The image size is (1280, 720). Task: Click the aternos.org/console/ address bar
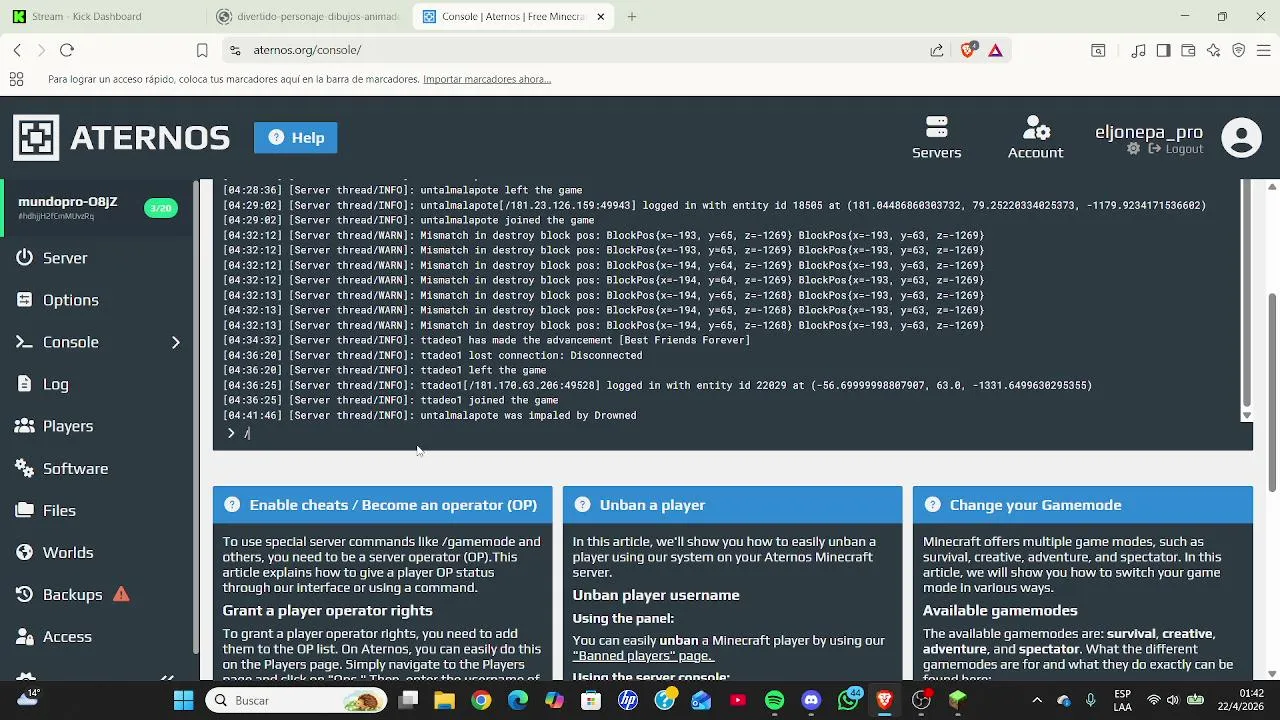tap(590, 50)
